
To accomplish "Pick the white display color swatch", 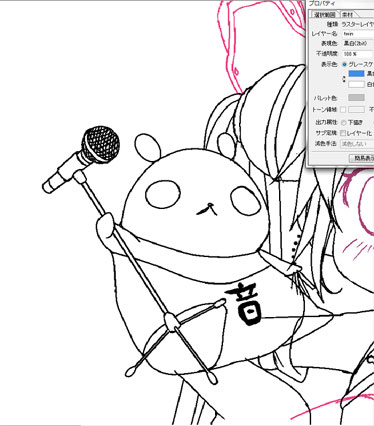I will point(356,84).
